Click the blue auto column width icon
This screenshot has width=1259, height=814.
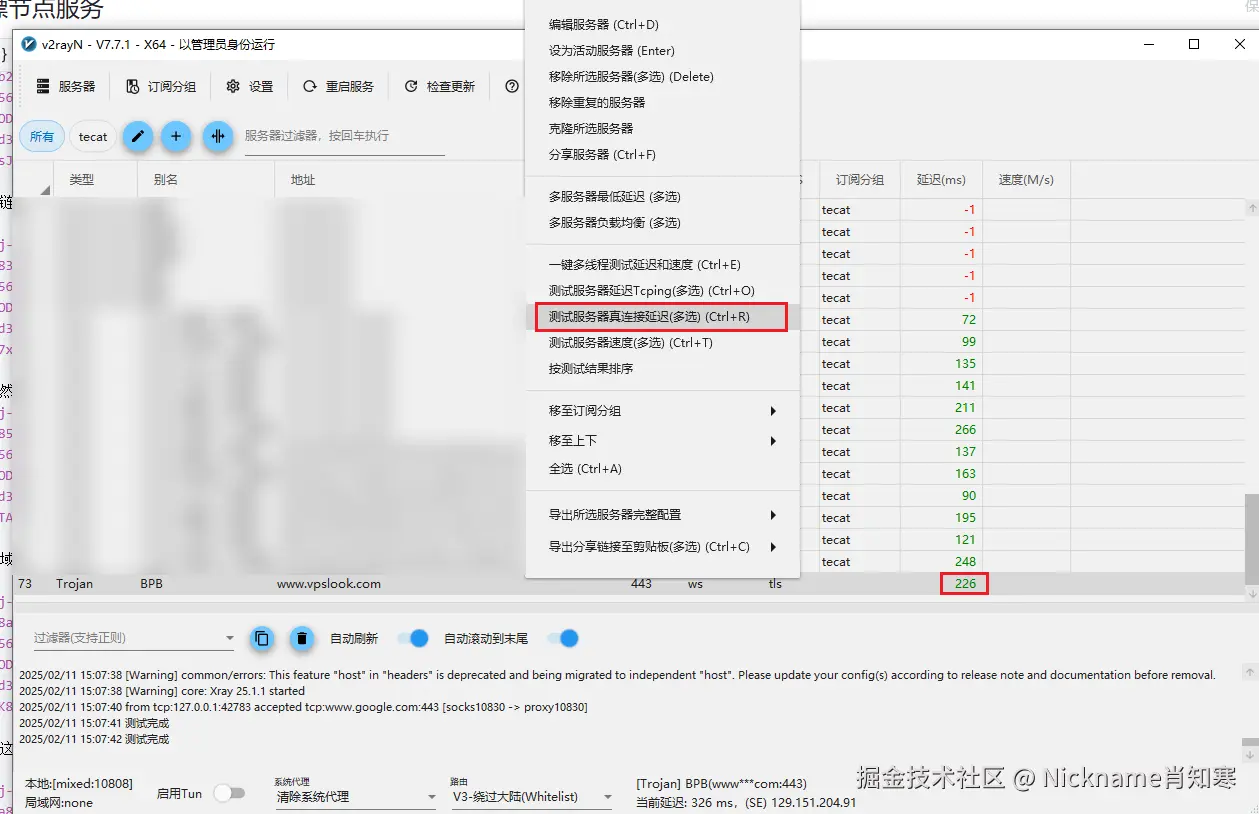218,136
